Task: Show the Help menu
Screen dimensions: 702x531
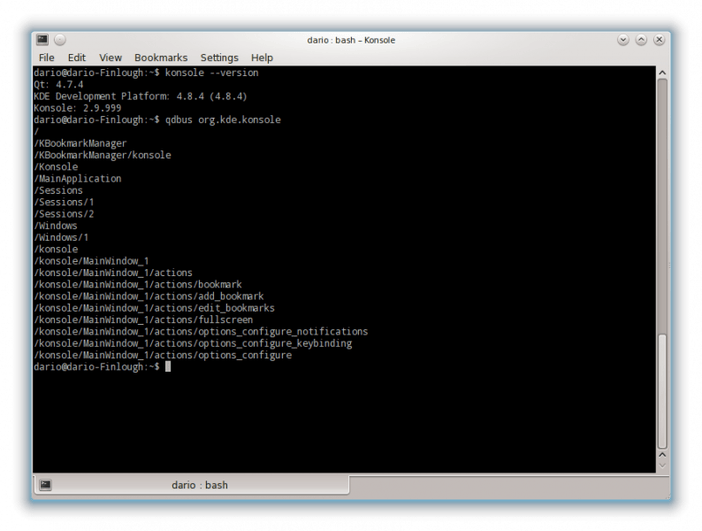Action: [x=262, y=58]
